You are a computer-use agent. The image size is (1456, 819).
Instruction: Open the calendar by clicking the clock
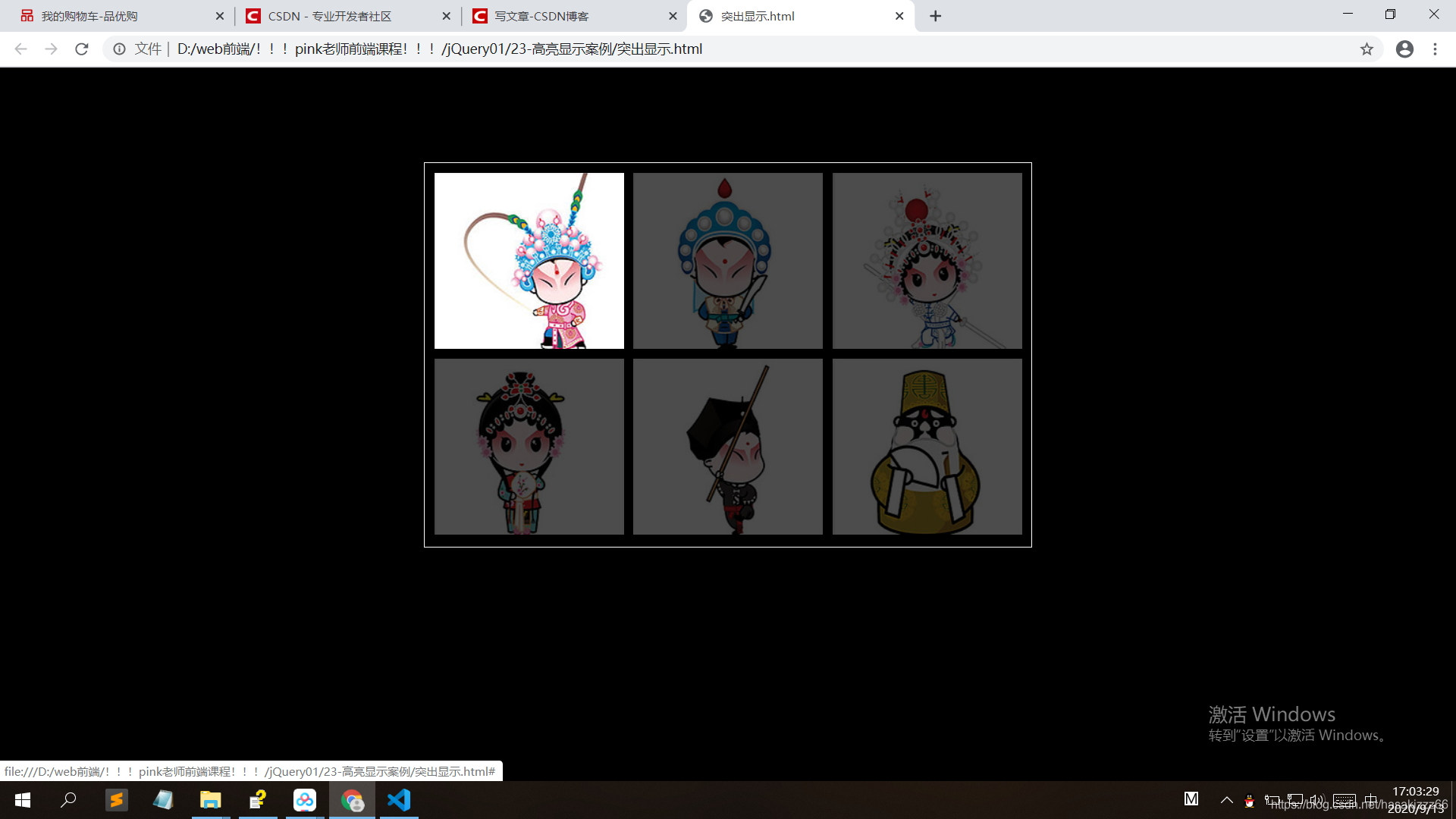1415,800
